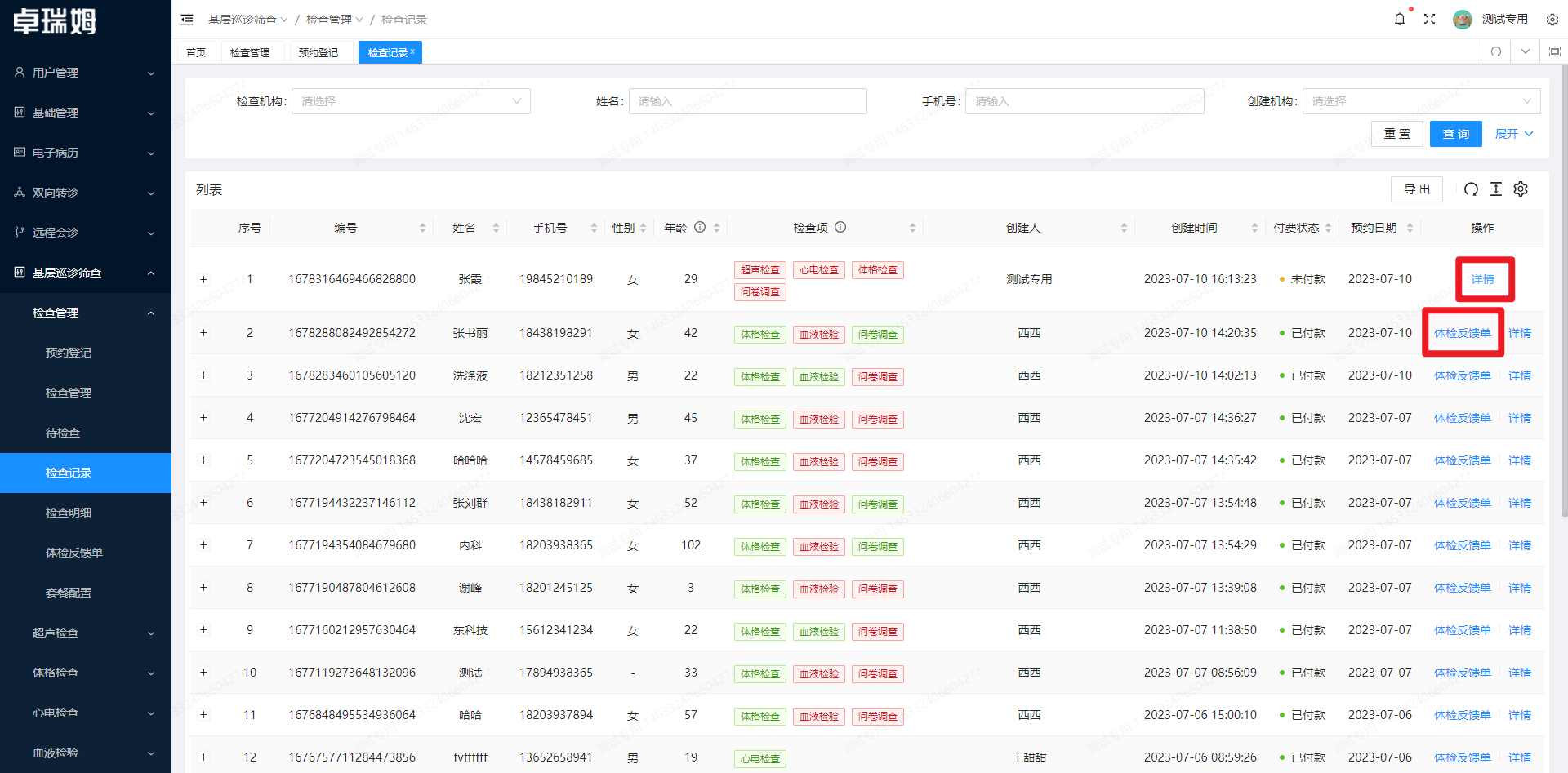Image resolution: width=1568 pixels, height=773 pixels.
Task: Expand row 12 fvffffff with plus
Action: [203, 757]
